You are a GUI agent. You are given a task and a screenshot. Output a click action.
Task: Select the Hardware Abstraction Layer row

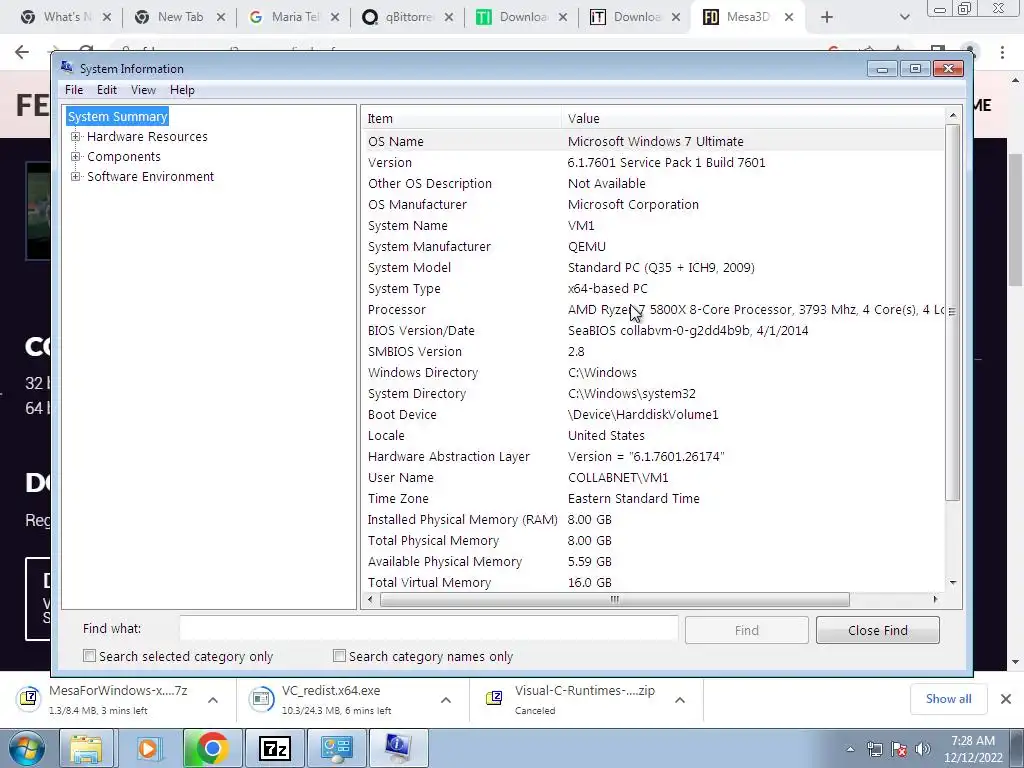(x=653, y=456)
